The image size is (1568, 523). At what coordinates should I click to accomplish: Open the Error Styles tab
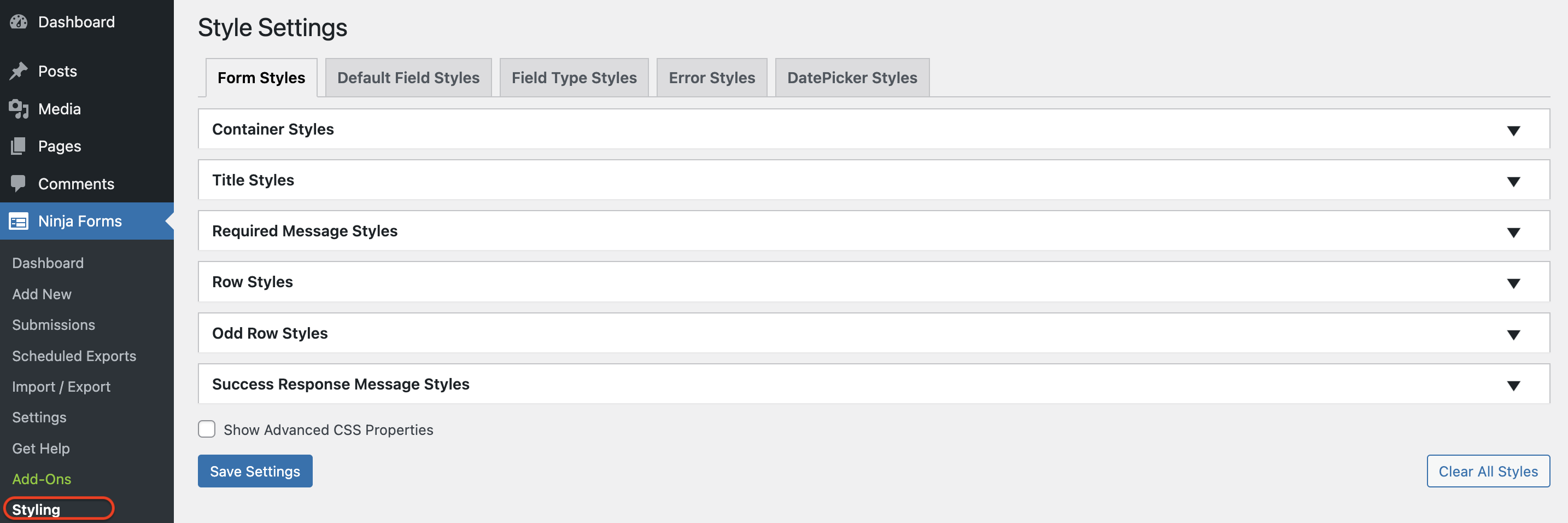(x=712, y=77)
